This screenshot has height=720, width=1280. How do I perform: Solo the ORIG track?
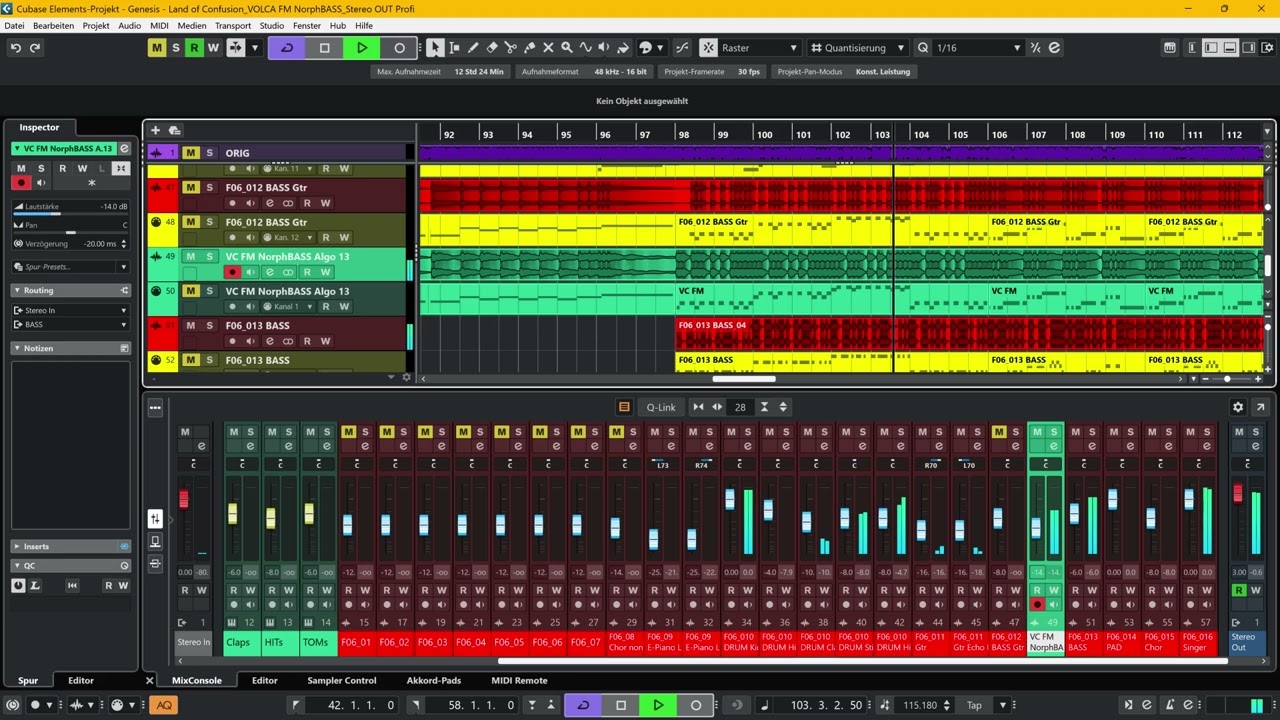[209, 153]
